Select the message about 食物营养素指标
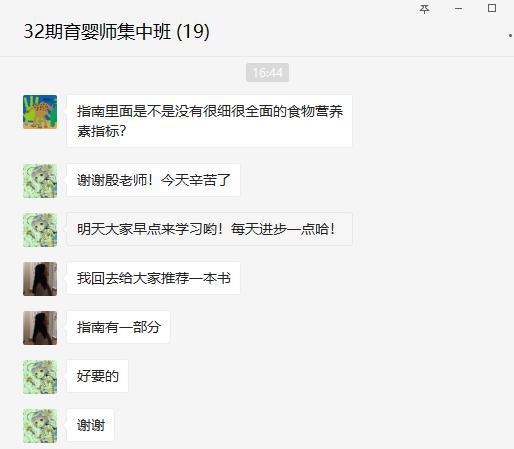The height and width of the screenshot is (449, 514). pos(209,121)
